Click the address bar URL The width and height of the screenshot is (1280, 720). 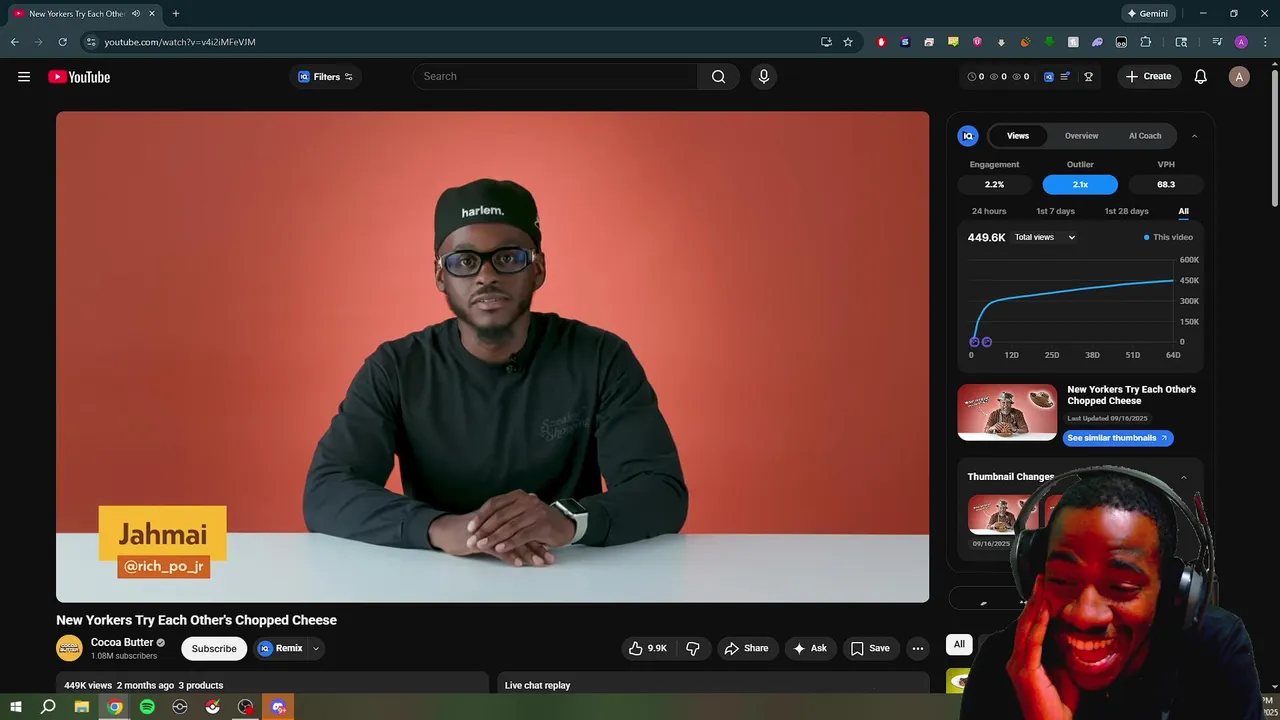point(180,42)
